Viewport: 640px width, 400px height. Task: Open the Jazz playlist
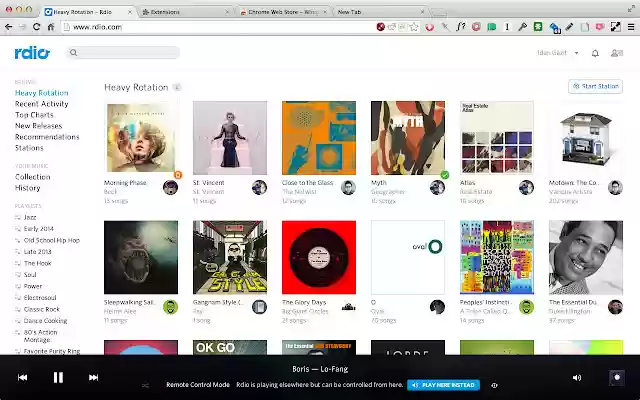click(x=30, y=217)
